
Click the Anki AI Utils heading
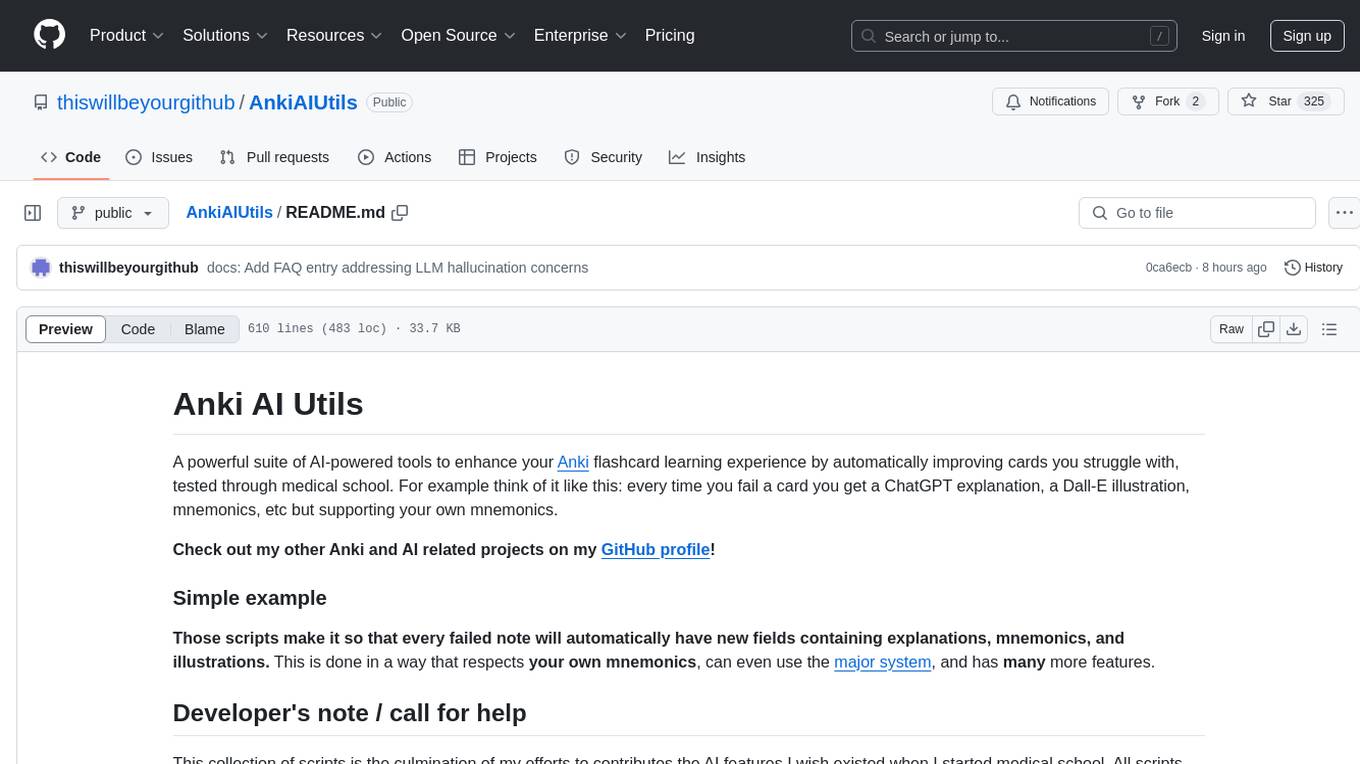tap(268, 404)
